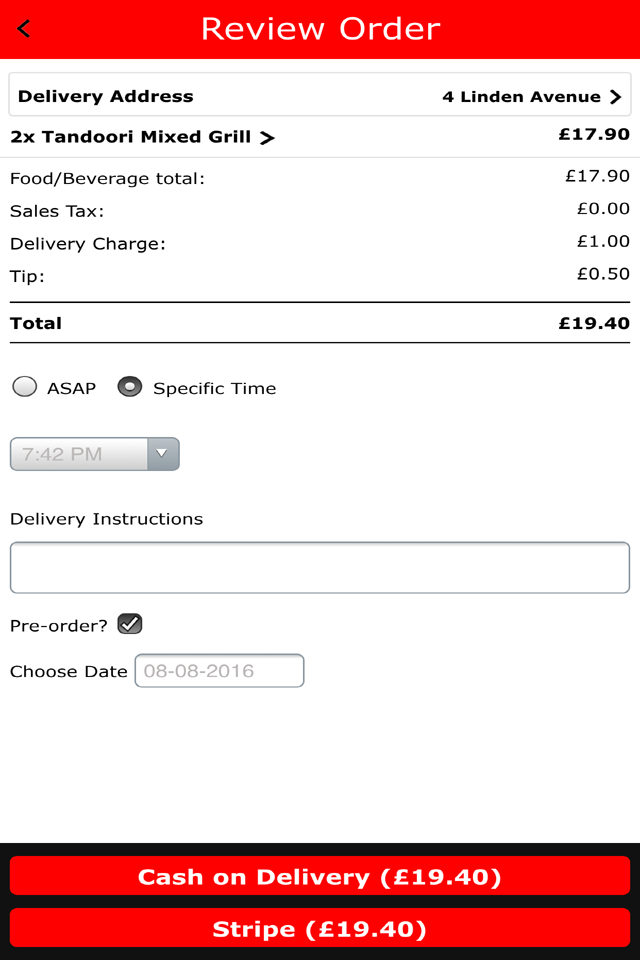Open the 2x Tandoori Mixed Grill item
640x960 pixels.
131,137
